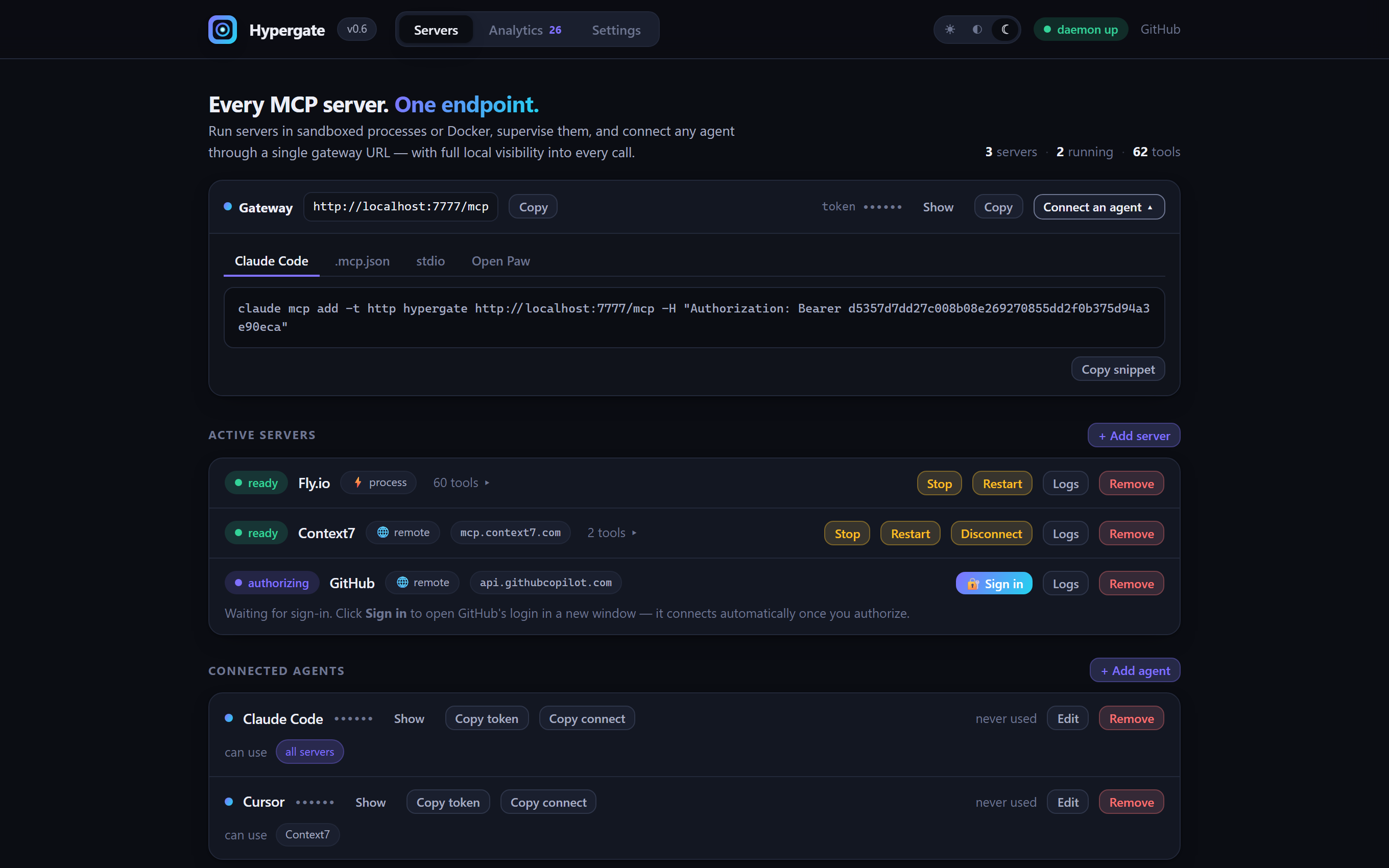
Task: Click the 62 tools summary stat
Action: [1156, 152]
